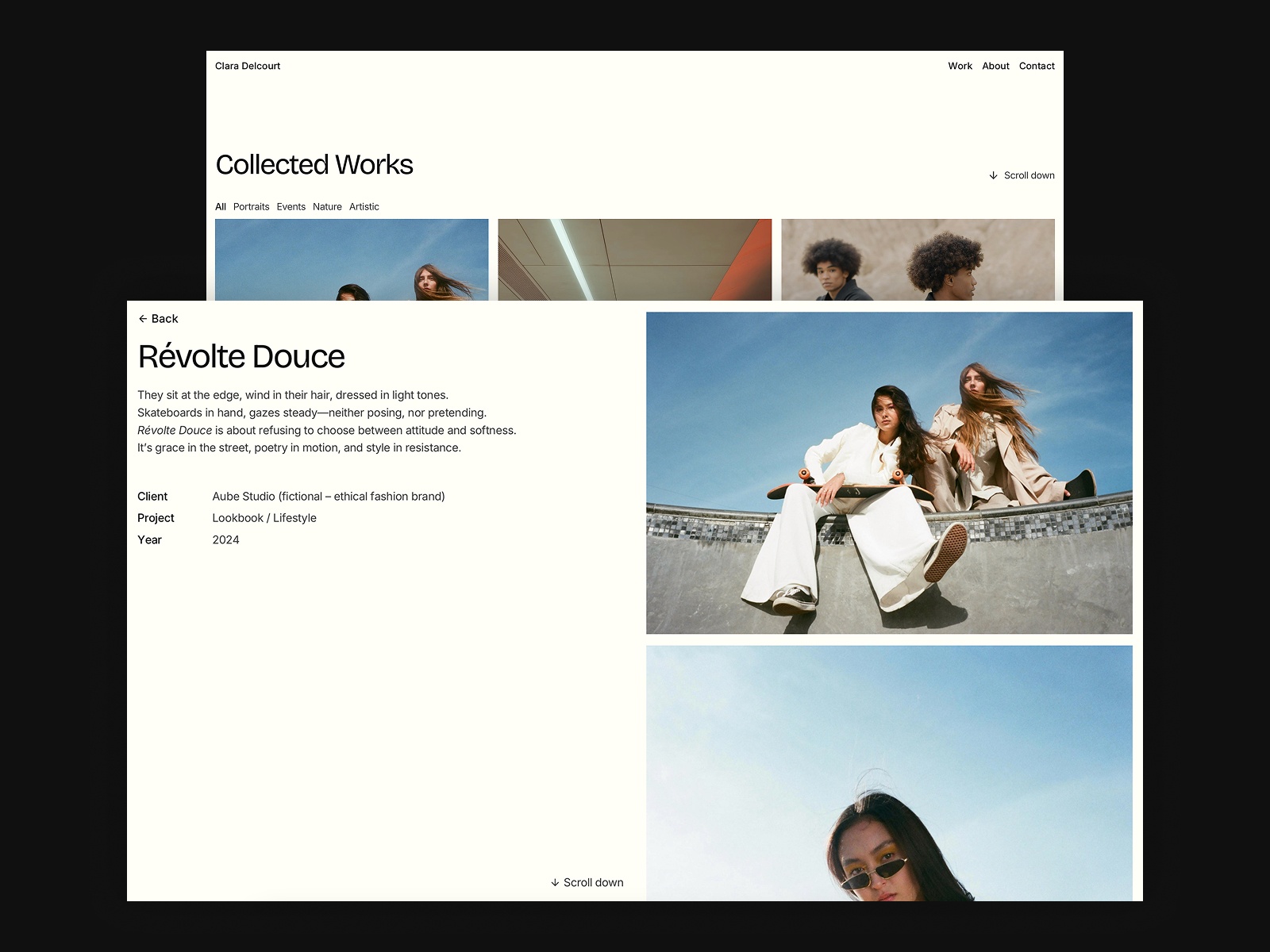
Task: Click the 'Scroll down' label at top right
Action: click(1029, 175)
